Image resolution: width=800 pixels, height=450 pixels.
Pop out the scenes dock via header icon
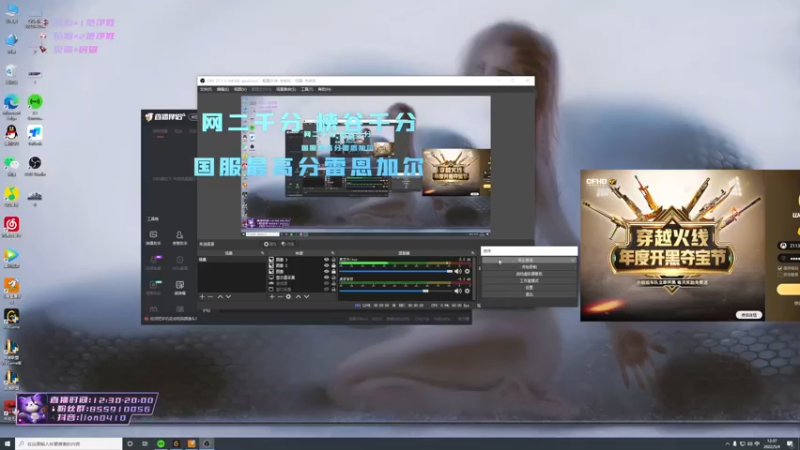click(x=263, y=253)
